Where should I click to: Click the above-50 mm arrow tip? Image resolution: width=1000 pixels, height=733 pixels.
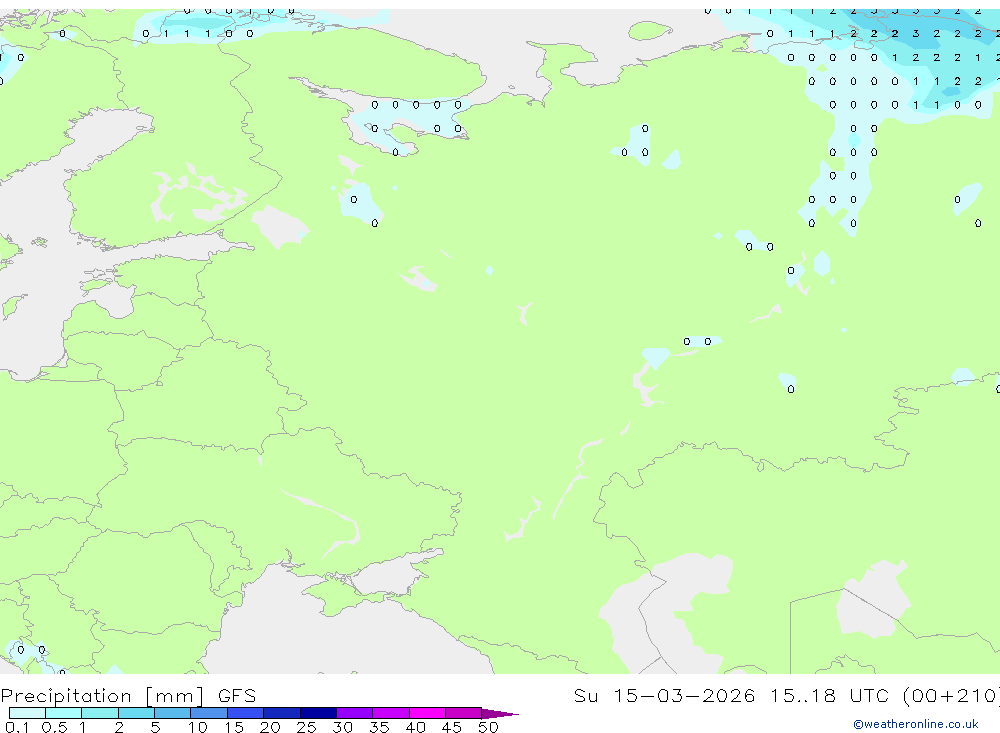tap(500, 713)
